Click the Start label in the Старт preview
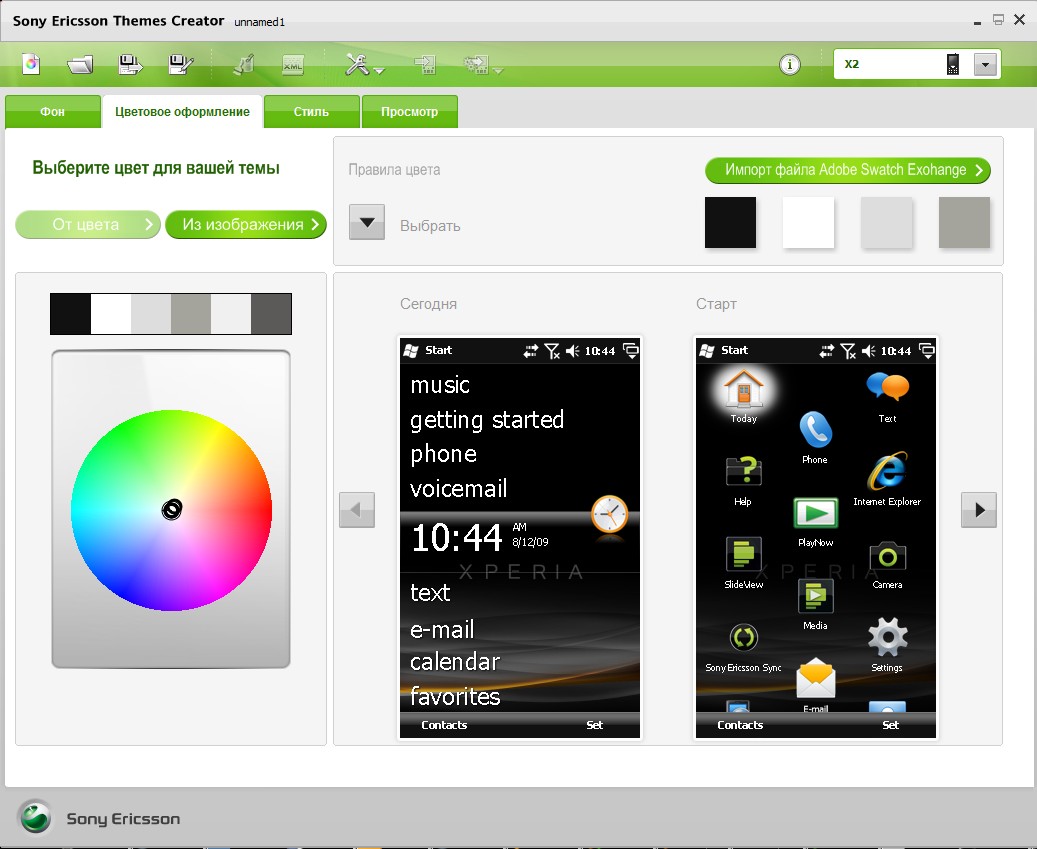 point(734,350)
